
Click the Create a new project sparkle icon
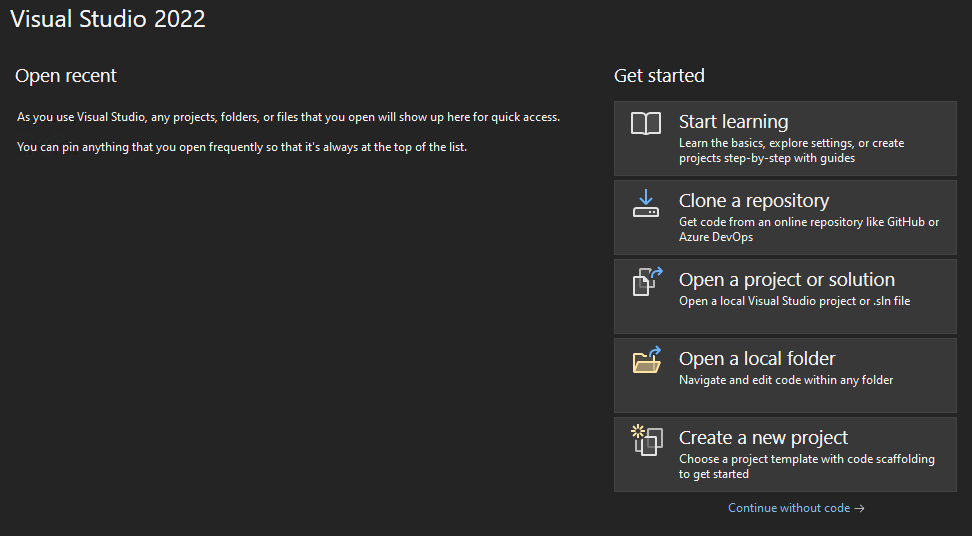[x=647, y=440]
